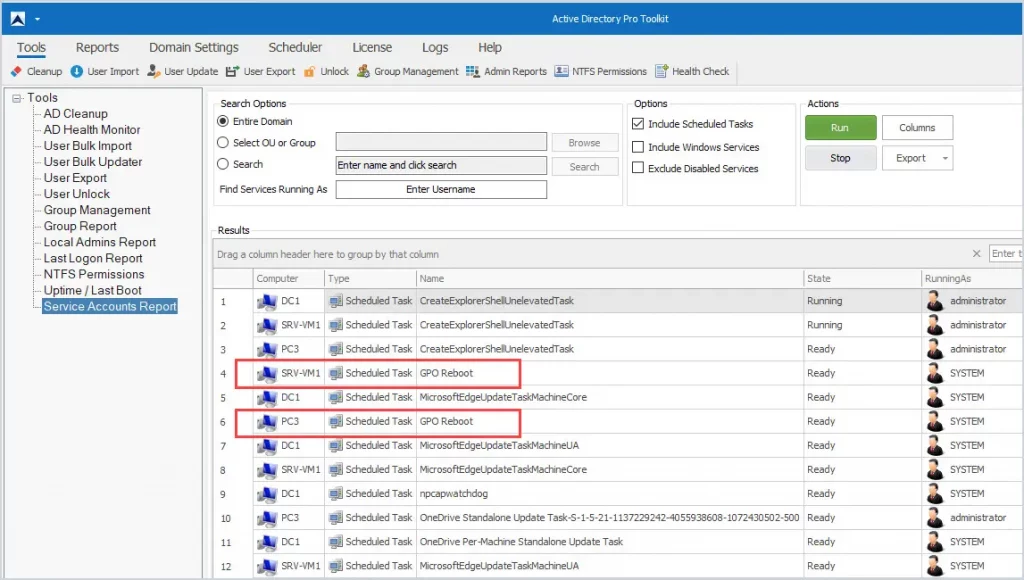Click computer icon for DC1 in row 11
Screen dimensions: 1024x580
(x=266, y=542)
